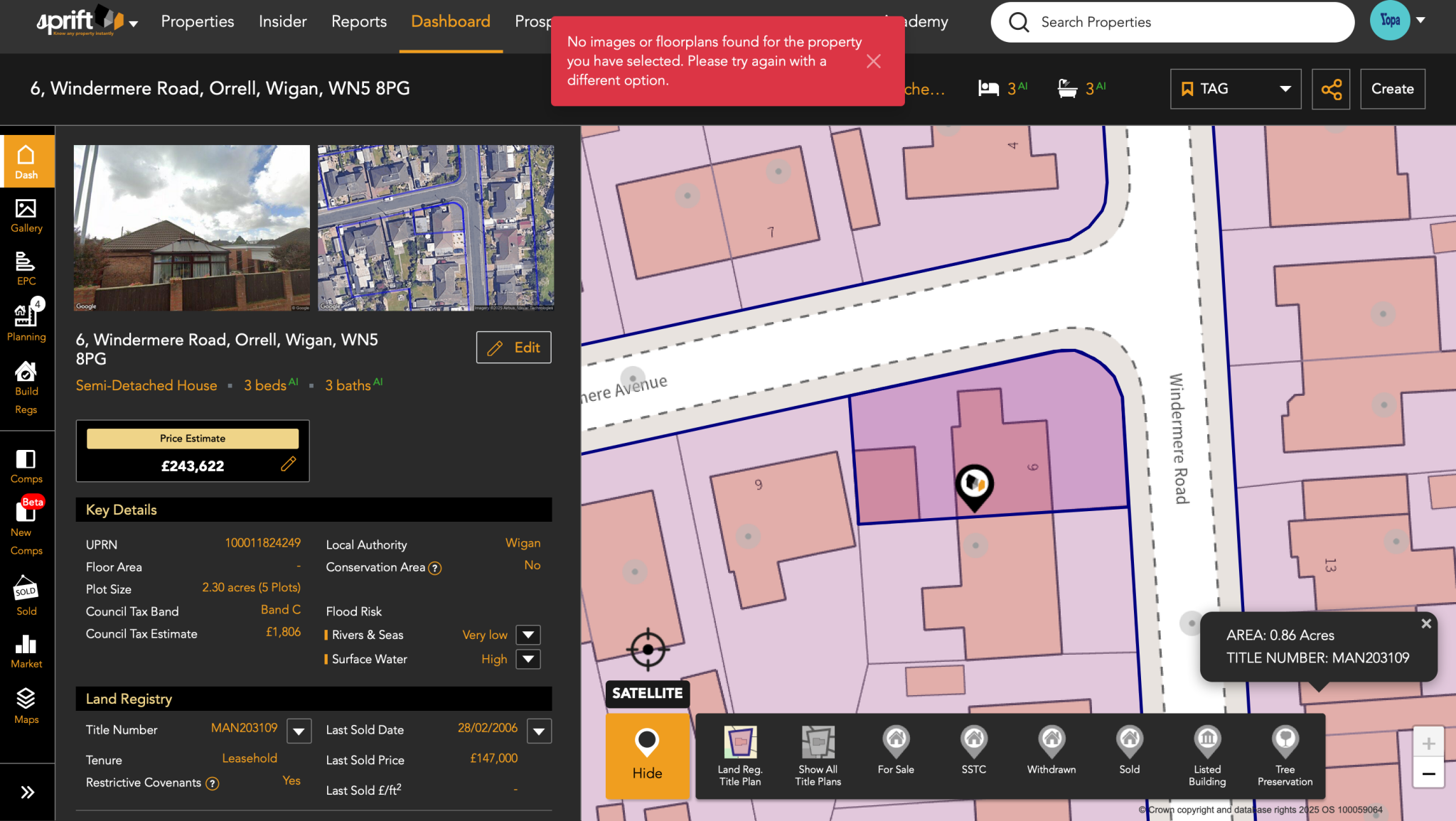Open the Sold sidebar icon

click(x=26, y=596)
